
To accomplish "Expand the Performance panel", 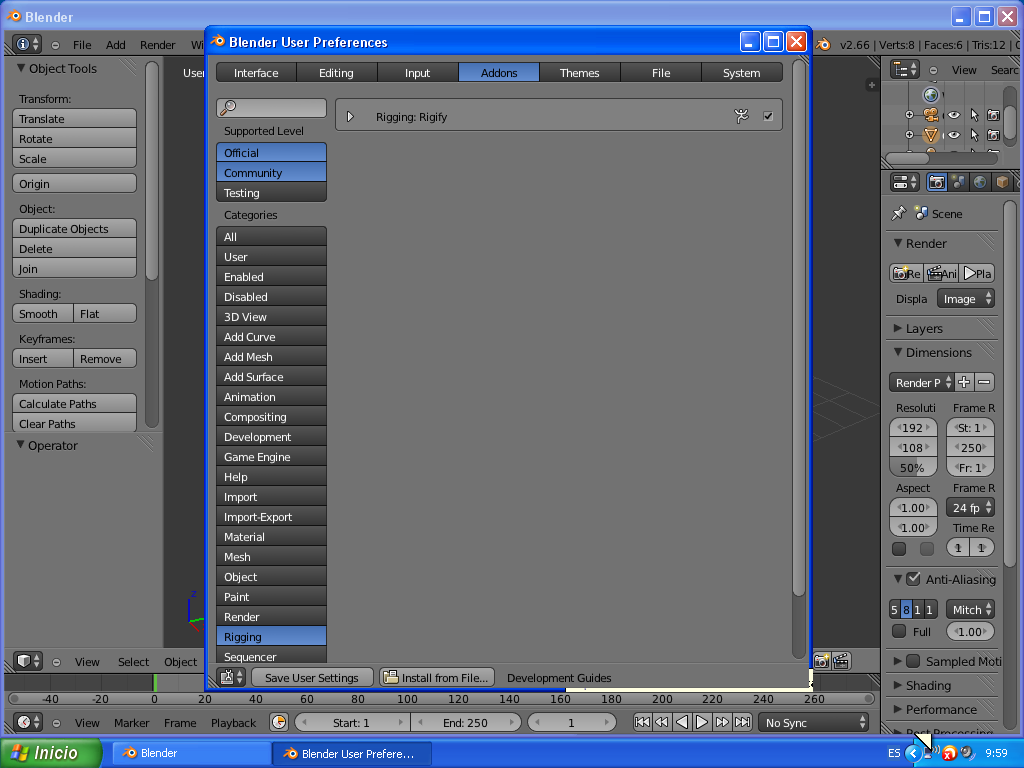I will 898,709.
